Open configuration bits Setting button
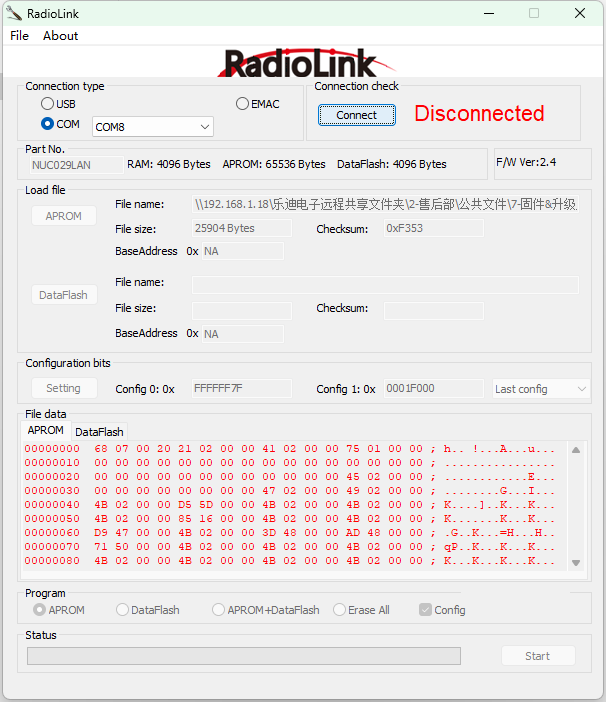Viewport: 606px width, 702px height. pyautogui.click(x=64, y=388)
